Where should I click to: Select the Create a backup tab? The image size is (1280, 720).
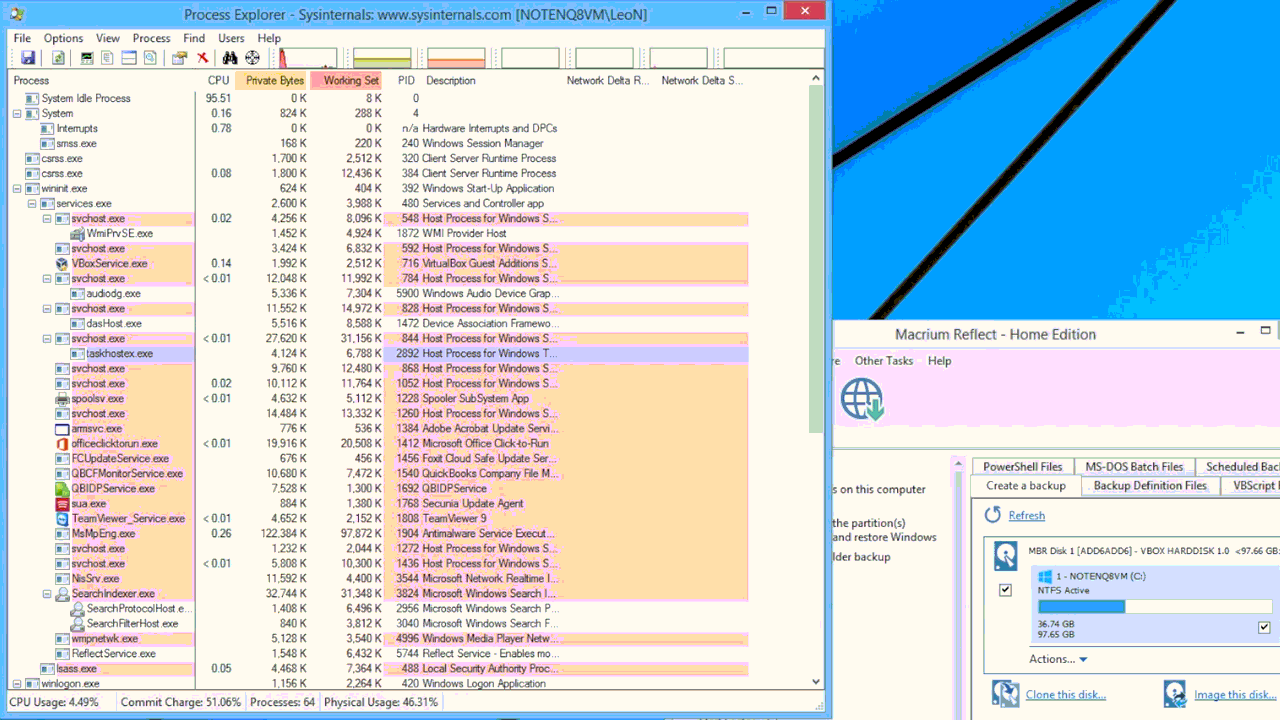(x=1026, y=486)
